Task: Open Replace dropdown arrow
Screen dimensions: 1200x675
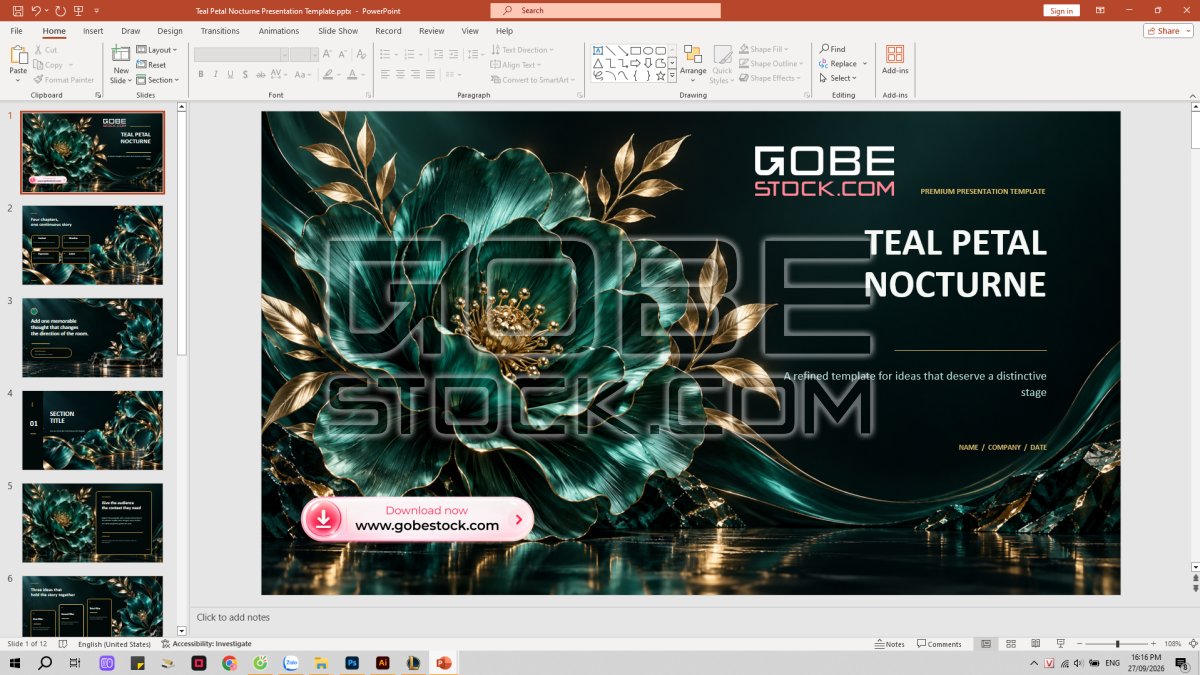Action: point(865,64)
